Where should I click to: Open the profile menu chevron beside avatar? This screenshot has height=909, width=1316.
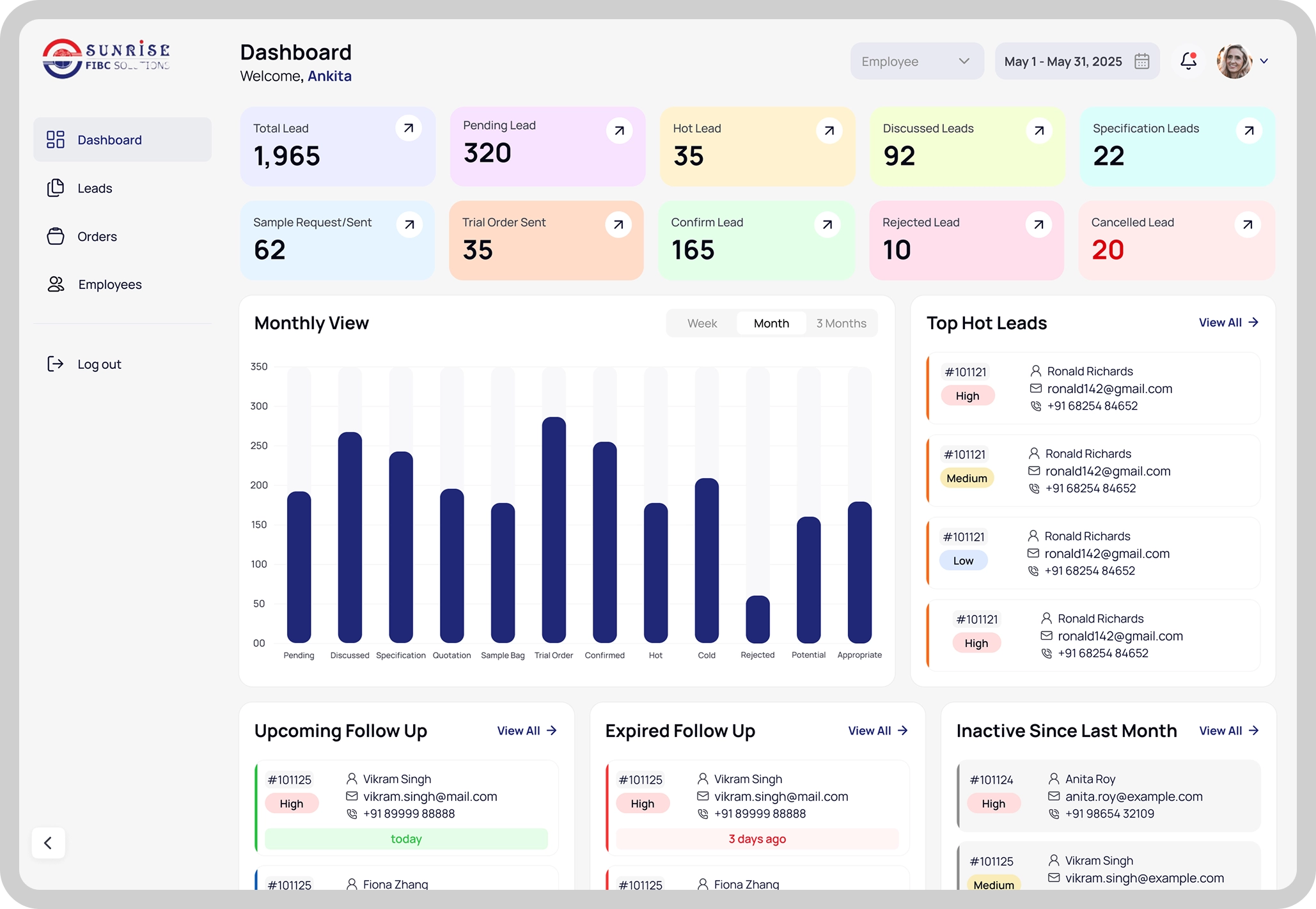click(1264, 61)
